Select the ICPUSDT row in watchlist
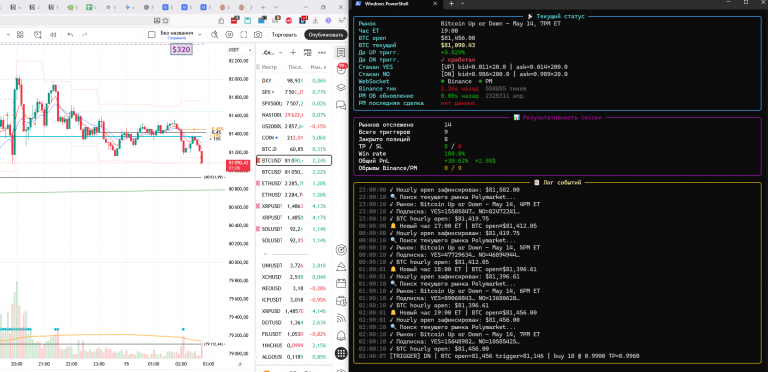 [294, 300]
